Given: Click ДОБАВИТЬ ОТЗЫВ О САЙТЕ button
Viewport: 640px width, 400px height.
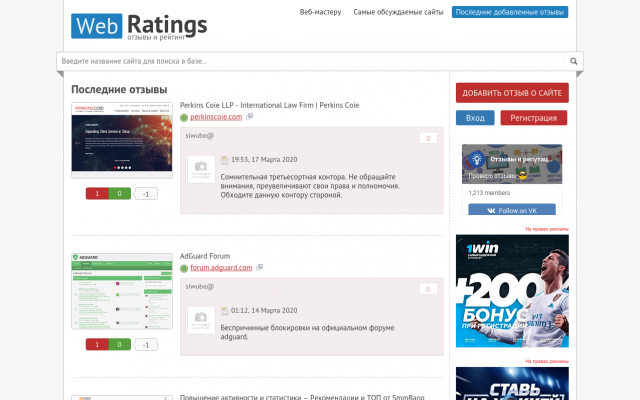Looking at the screenshot, I should (512, 93).
